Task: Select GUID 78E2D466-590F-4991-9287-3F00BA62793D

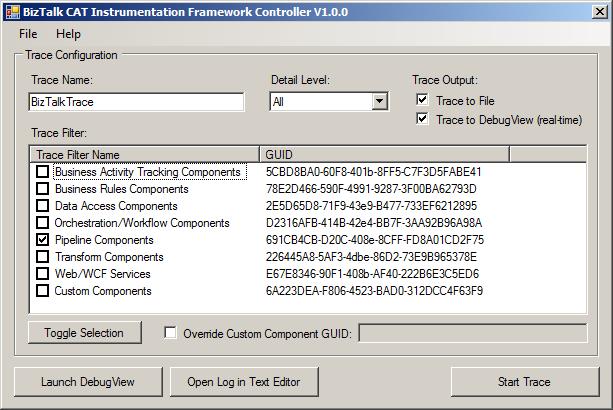Action: pyautogui.click(x=371, y=189)
